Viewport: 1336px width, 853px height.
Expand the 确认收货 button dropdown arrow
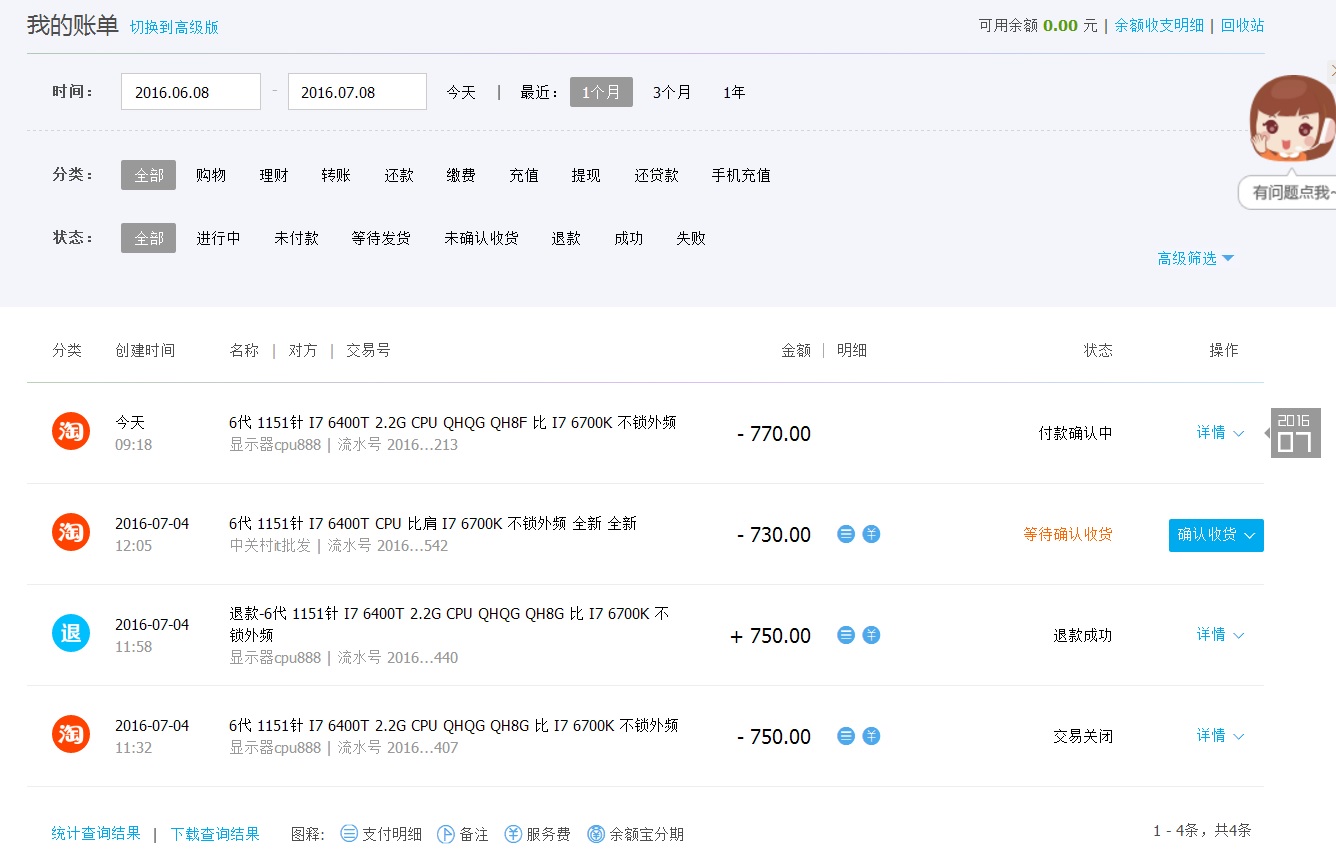tap(1250, 535)
